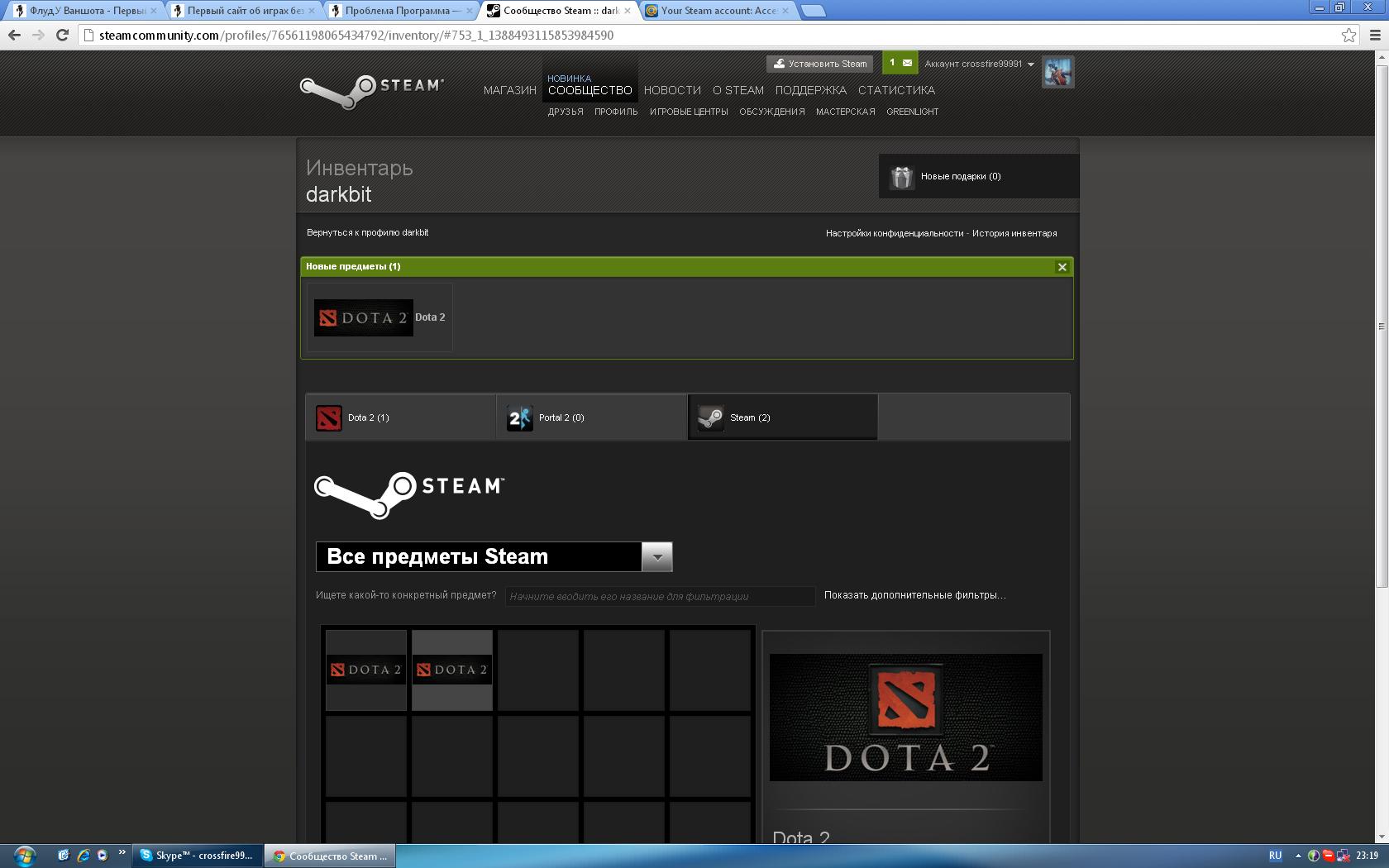Select the Steam icon in the inventory tabs
Image resolution: width=1389 pixels, height=868 pixels.
(711, 417)
